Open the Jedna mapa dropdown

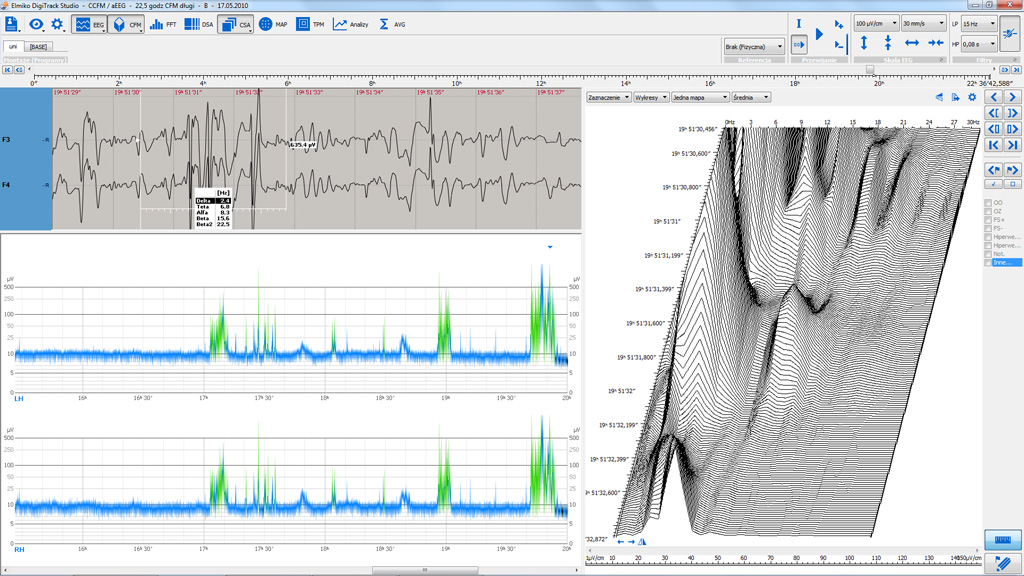699,97
